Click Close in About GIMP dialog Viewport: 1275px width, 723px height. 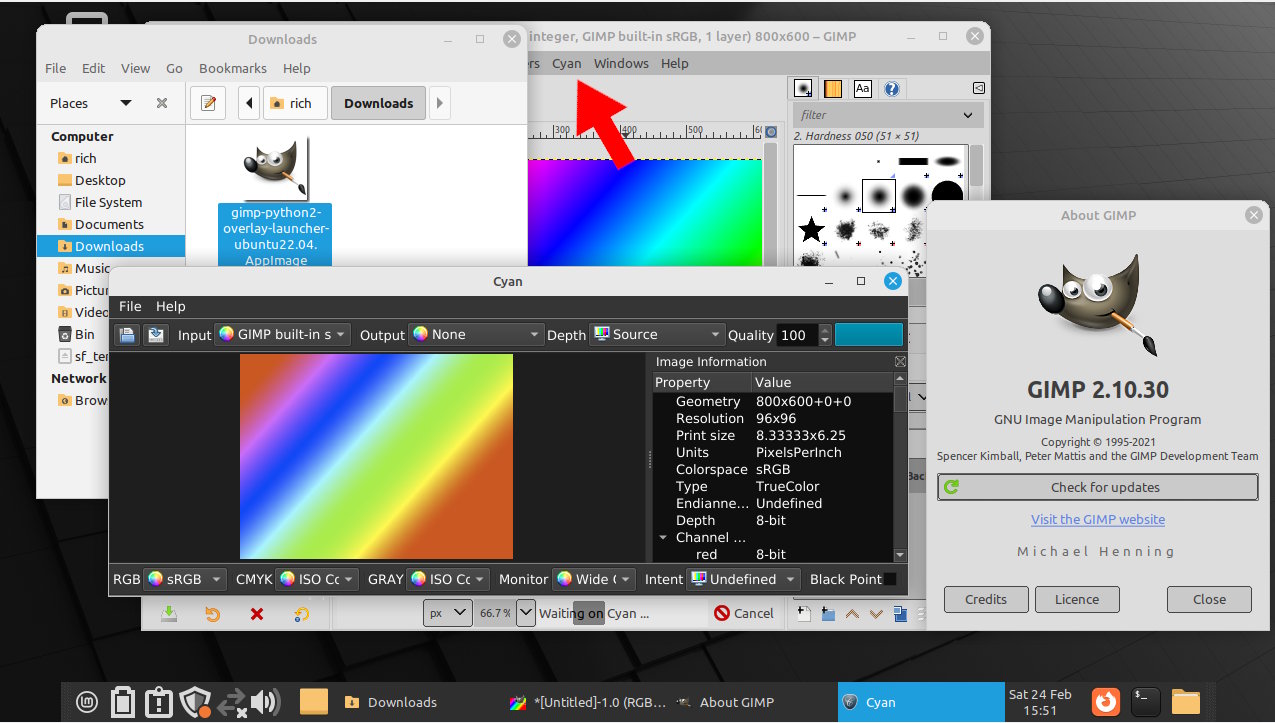coord(1209,599)
